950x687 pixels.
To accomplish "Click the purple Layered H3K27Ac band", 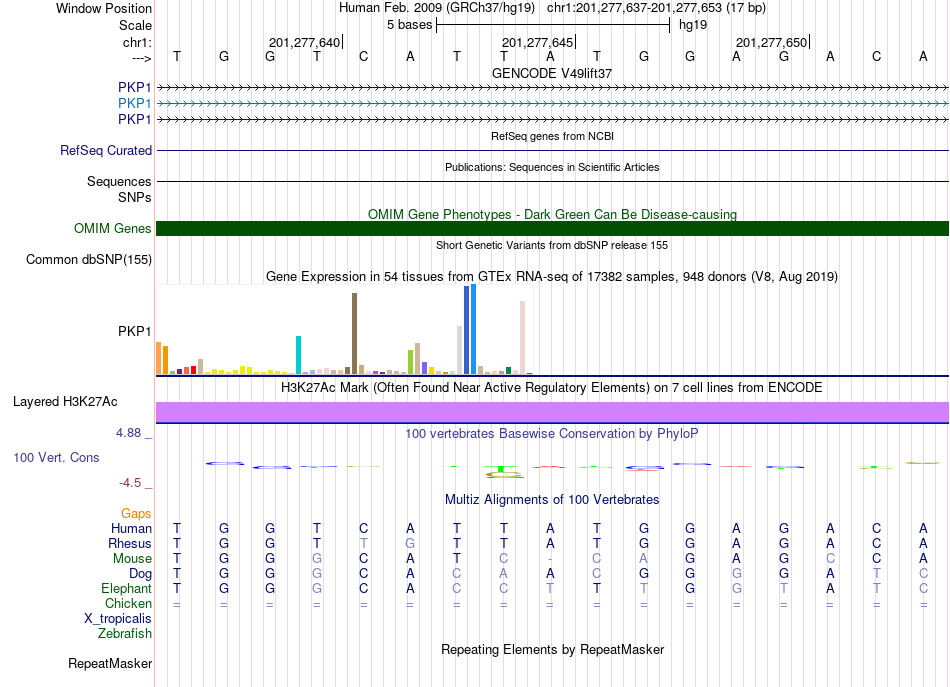I will [552, 412].
